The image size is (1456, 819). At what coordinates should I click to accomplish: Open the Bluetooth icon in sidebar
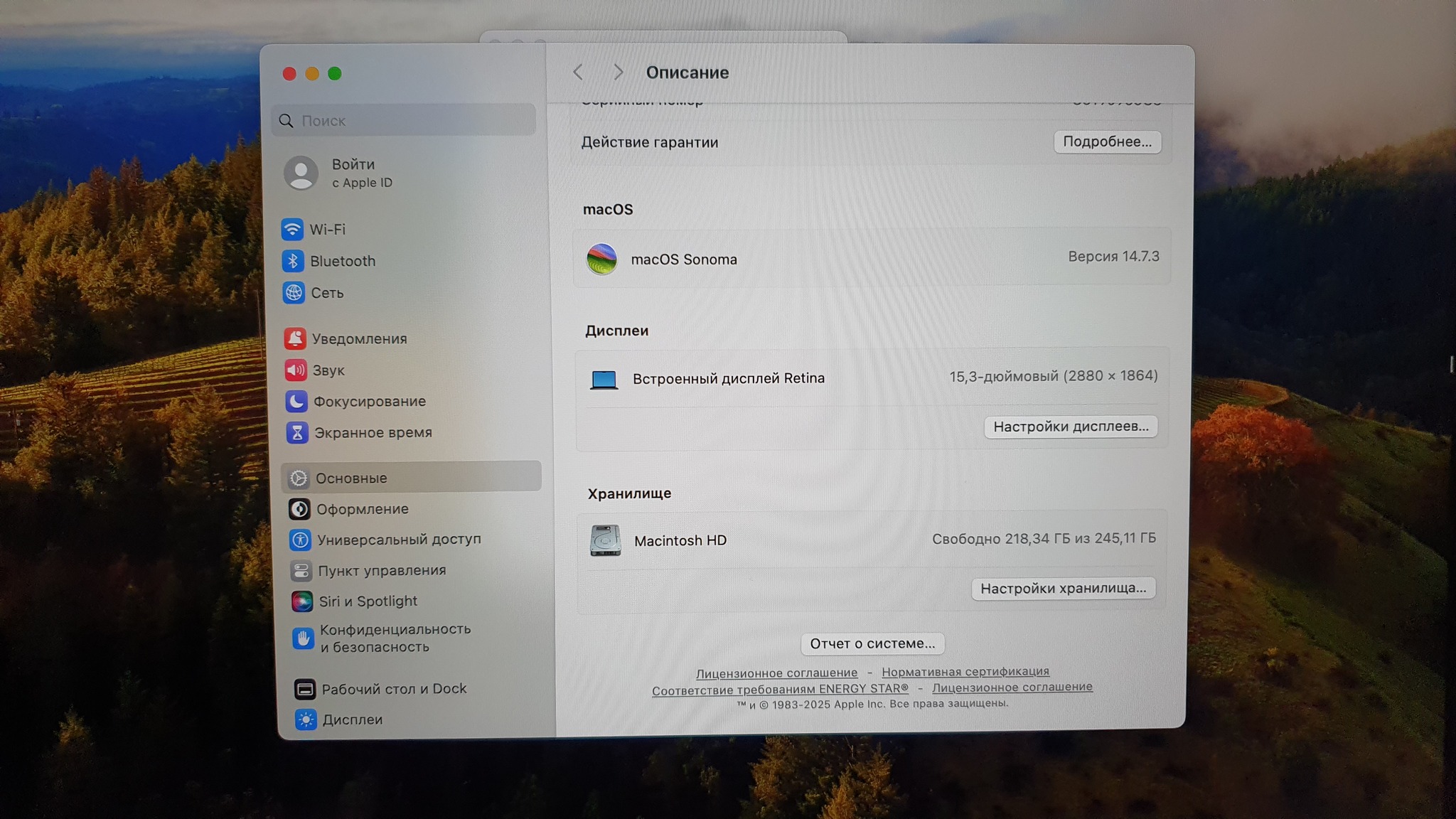click(x=293, y=261)
